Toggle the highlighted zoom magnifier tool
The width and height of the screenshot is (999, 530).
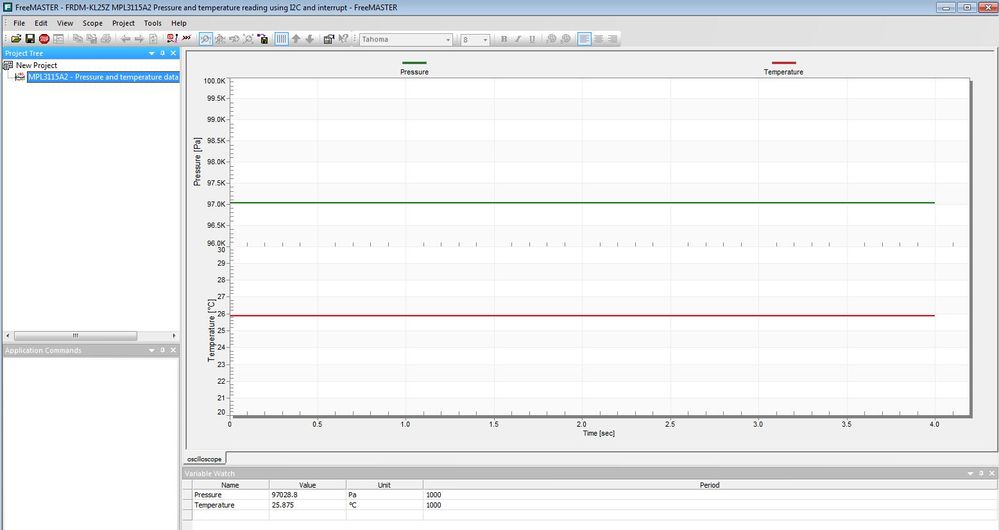coord(206,39)
